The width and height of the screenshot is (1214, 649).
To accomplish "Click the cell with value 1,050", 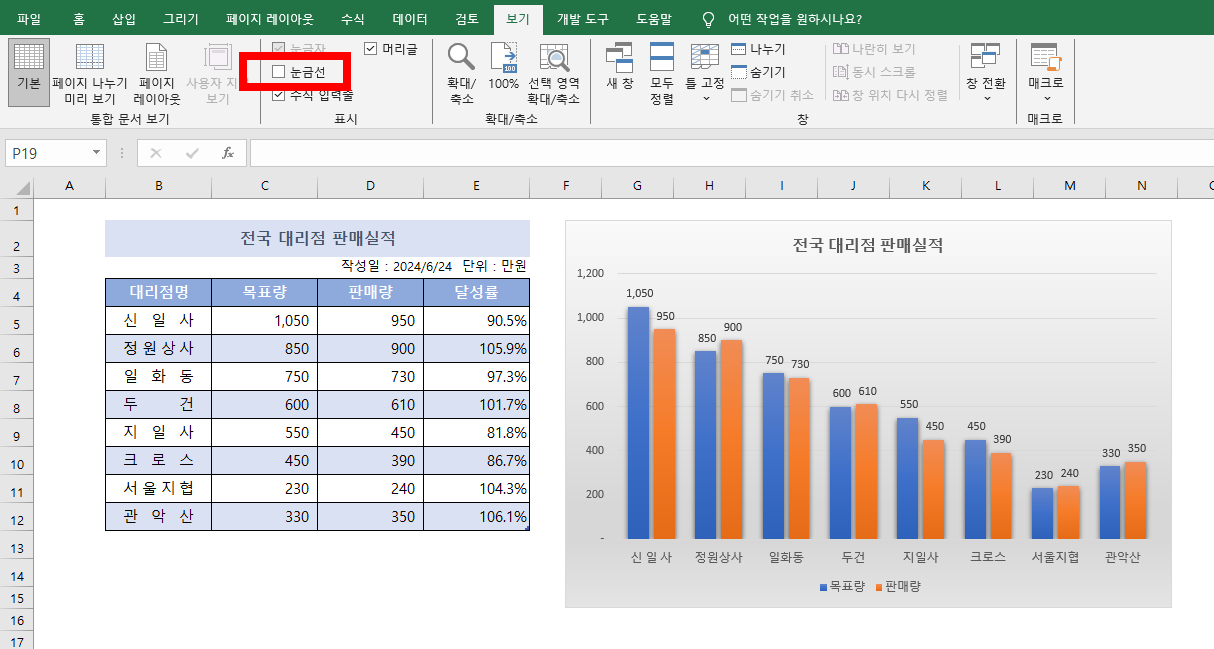I will [264, 320].
